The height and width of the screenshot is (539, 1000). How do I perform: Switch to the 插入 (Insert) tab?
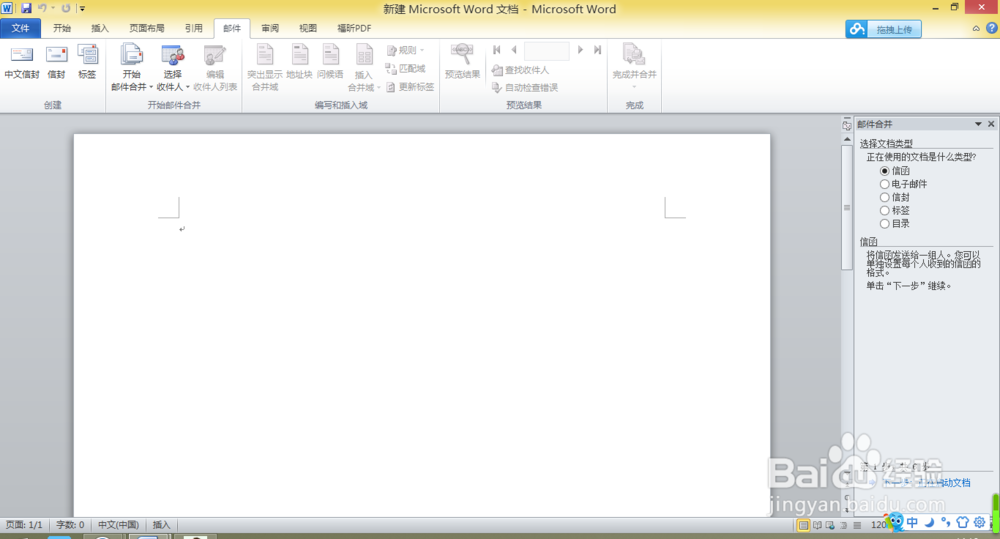tap(100, 28)
